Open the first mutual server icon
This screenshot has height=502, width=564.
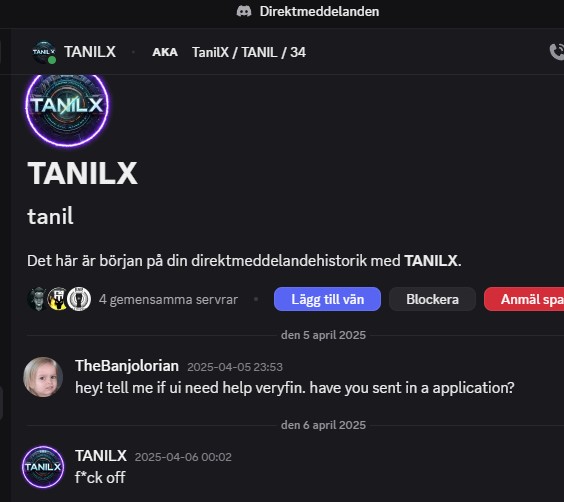37,299
